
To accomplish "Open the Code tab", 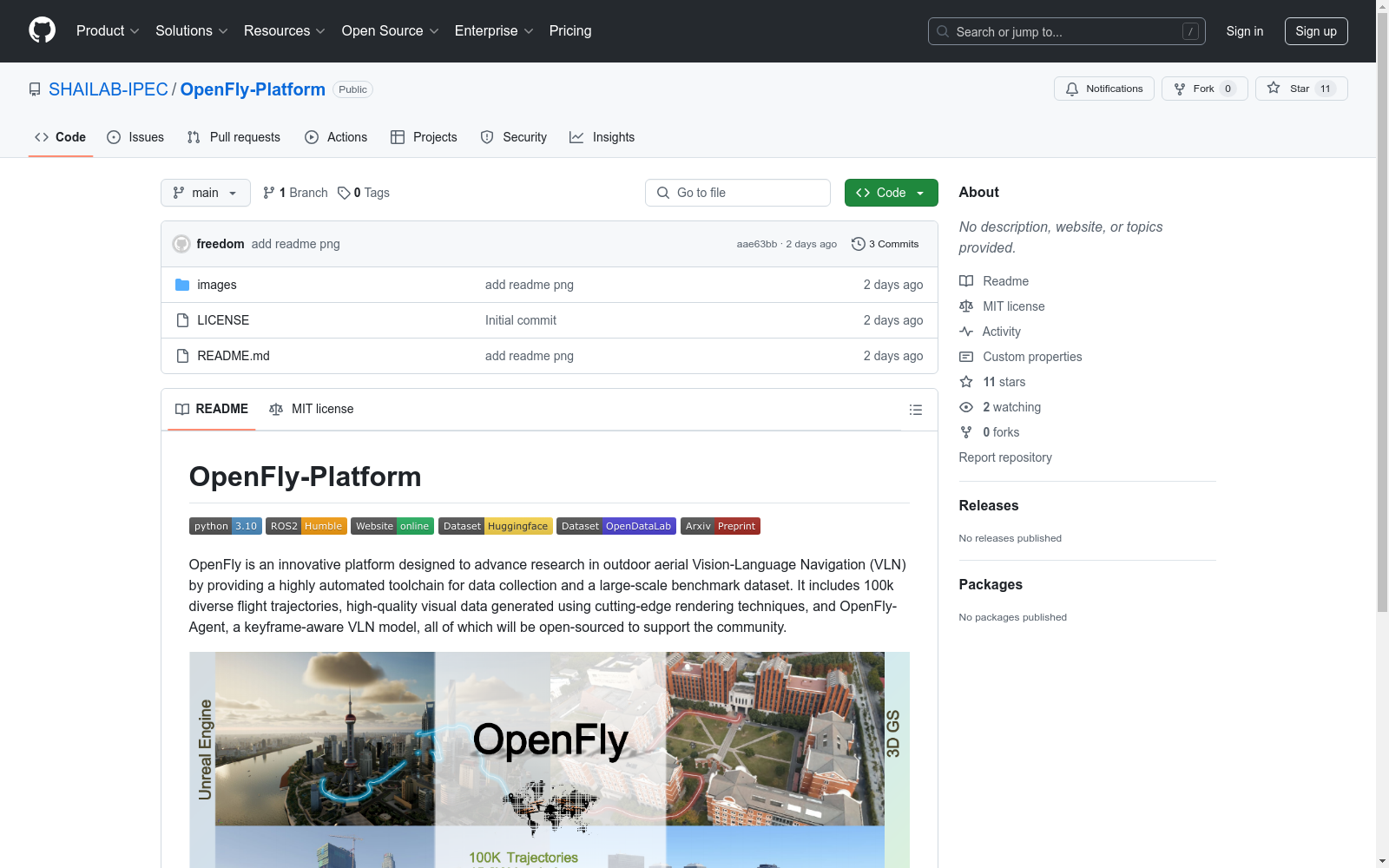I will (x=61, y=137).
